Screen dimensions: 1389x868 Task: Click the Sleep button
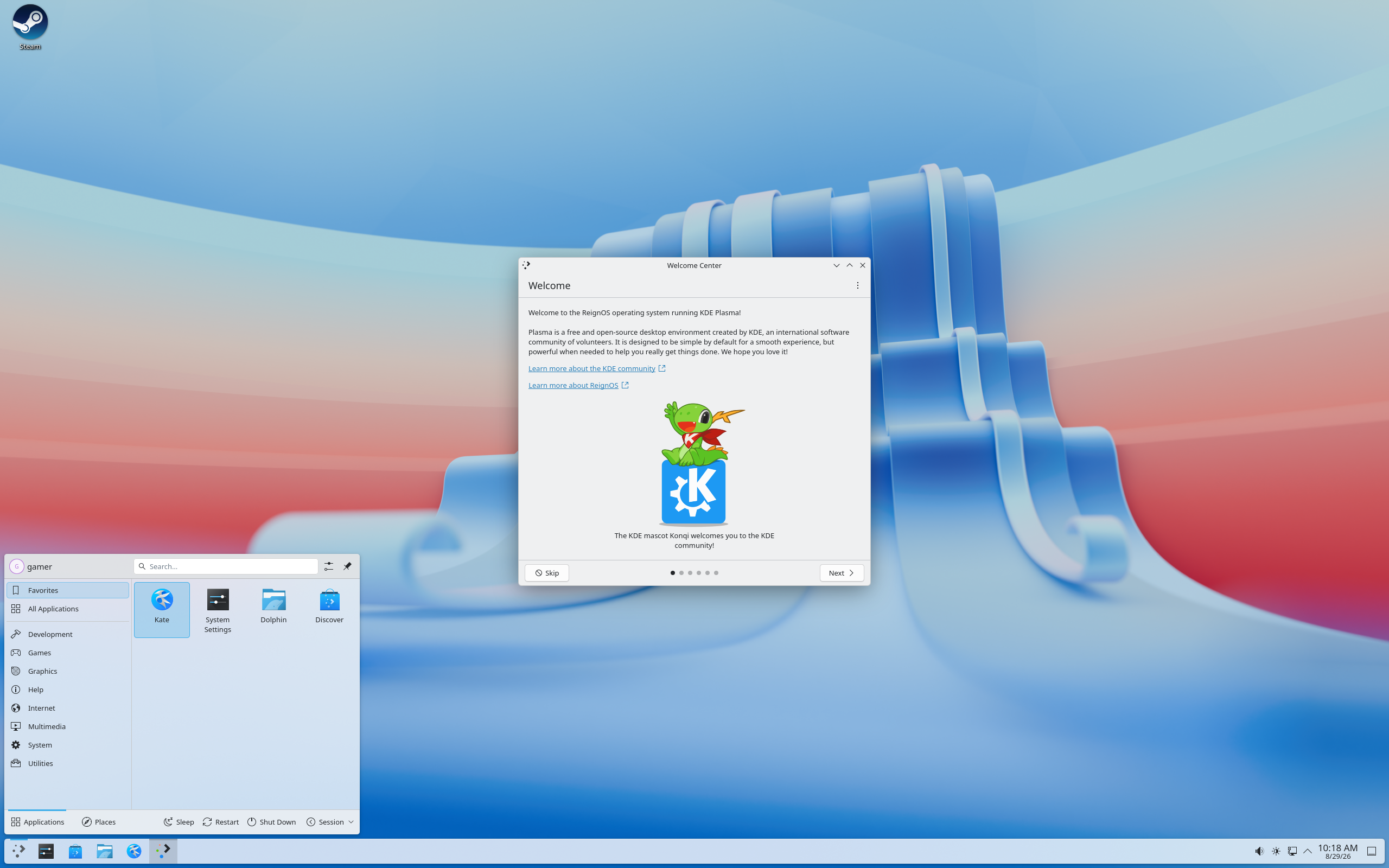click(x=179, y=822)
